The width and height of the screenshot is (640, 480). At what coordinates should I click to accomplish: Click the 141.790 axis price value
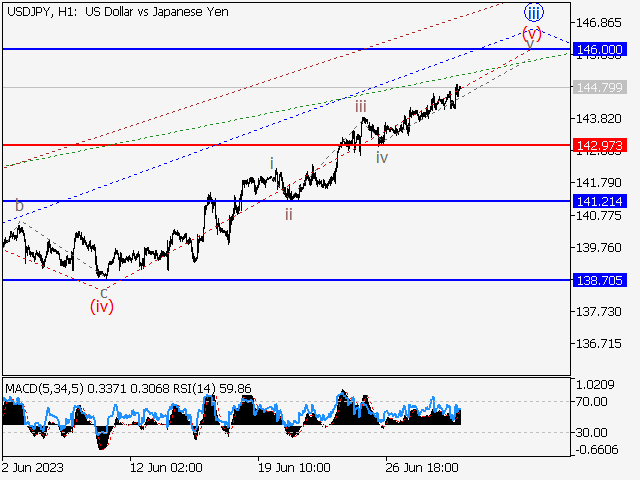(x=598, y=182)
